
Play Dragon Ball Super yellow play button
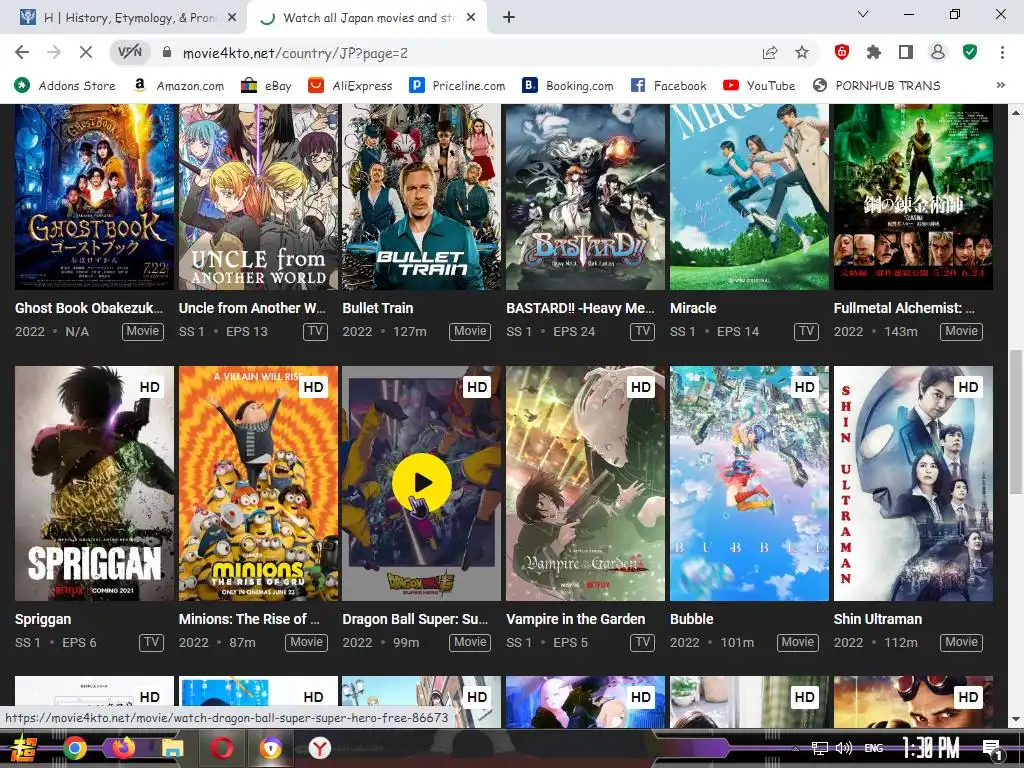click(421, 483)
